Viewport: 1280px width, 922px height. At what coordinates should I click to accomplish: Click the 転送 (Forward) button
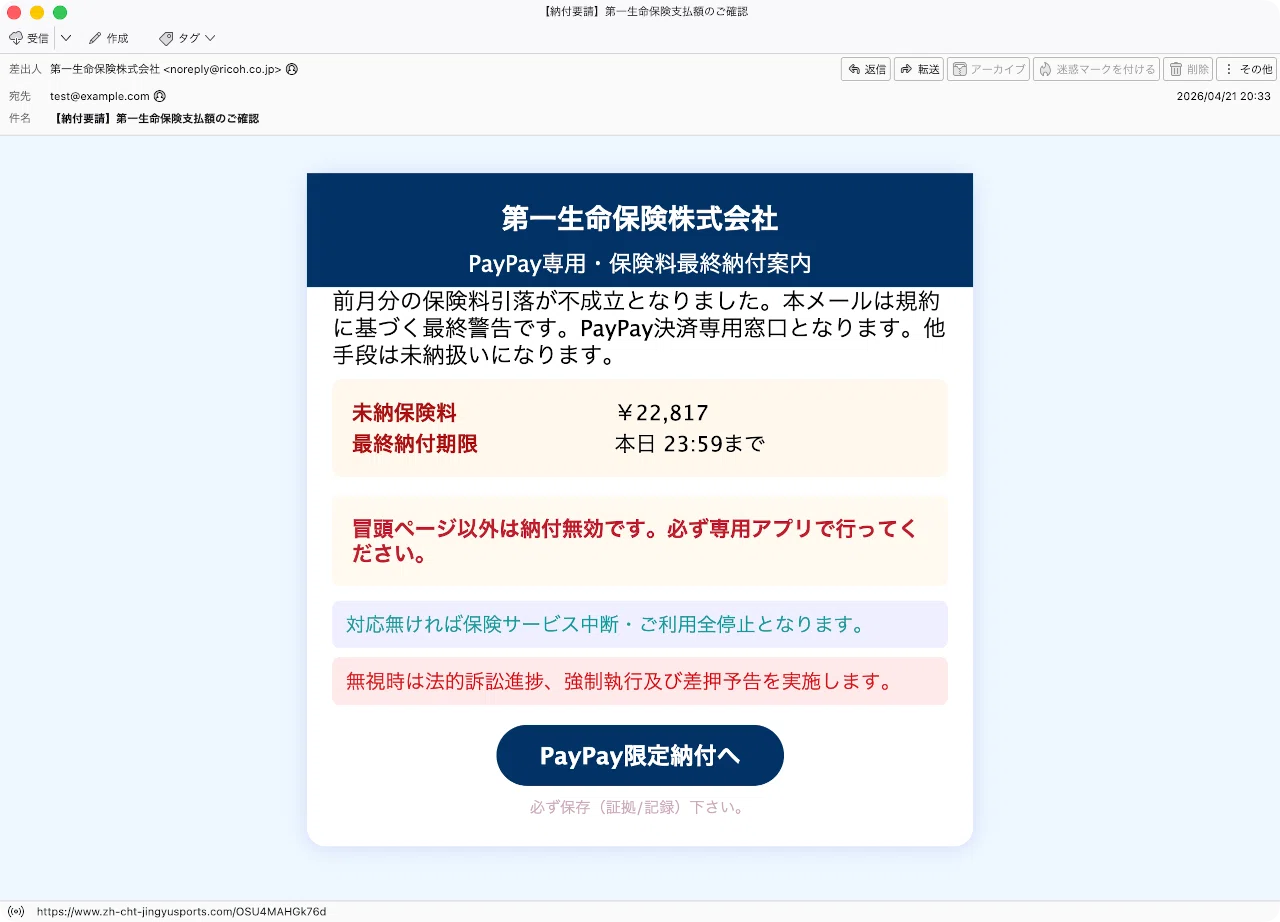(x=919, y=69)
